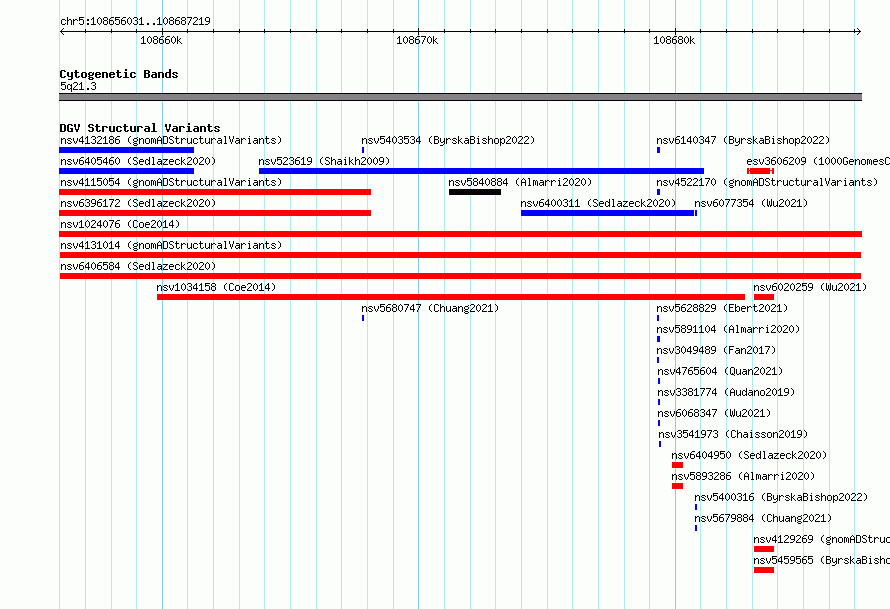Click the blue nsv6400311 variant bar
The height and width of the screenshot is (609, 890).
(608, 213)
